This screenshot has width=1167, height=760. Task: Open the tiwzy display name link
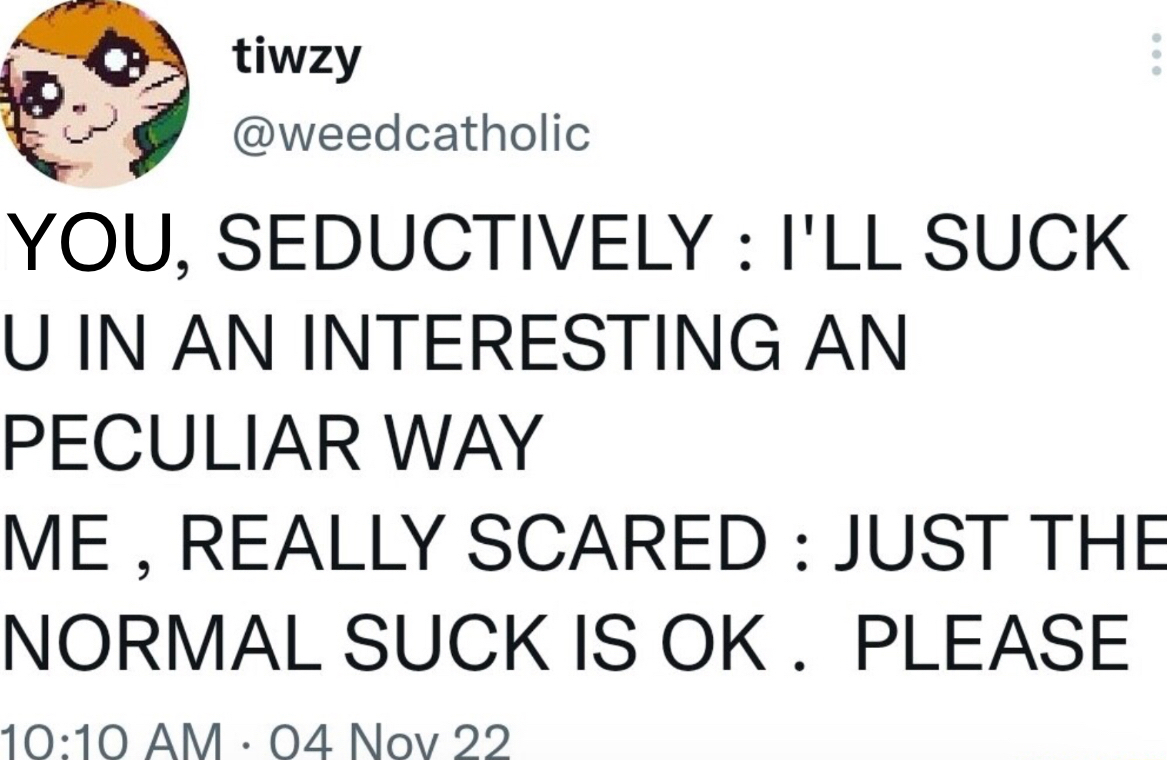(x=295, y=59)
